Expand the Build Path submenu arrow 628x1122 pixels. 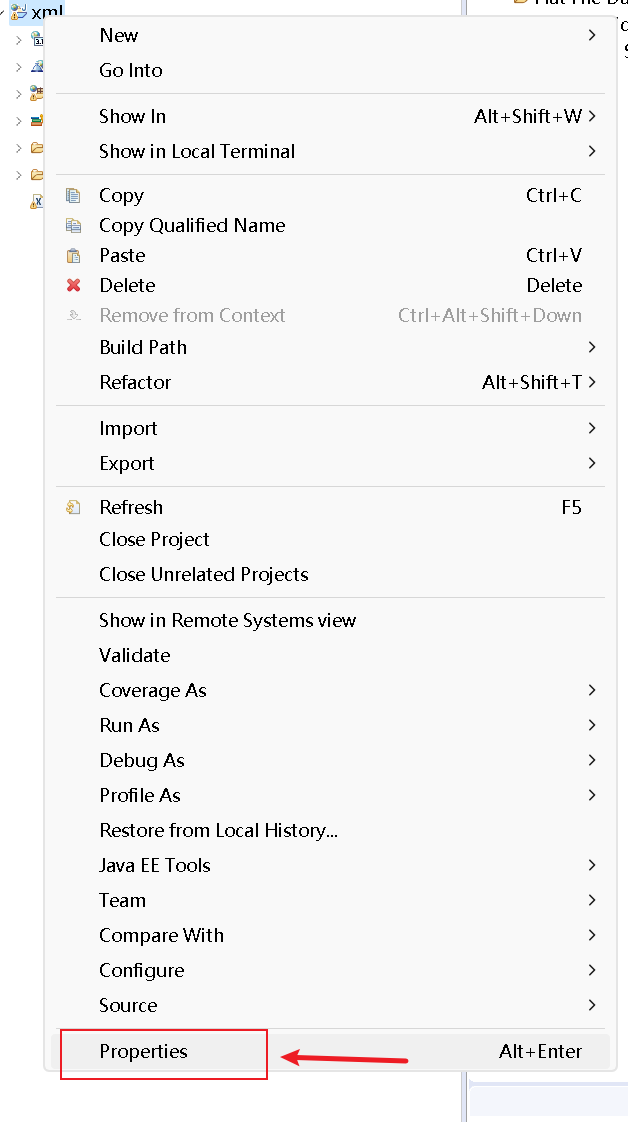(x=592, y=348)
